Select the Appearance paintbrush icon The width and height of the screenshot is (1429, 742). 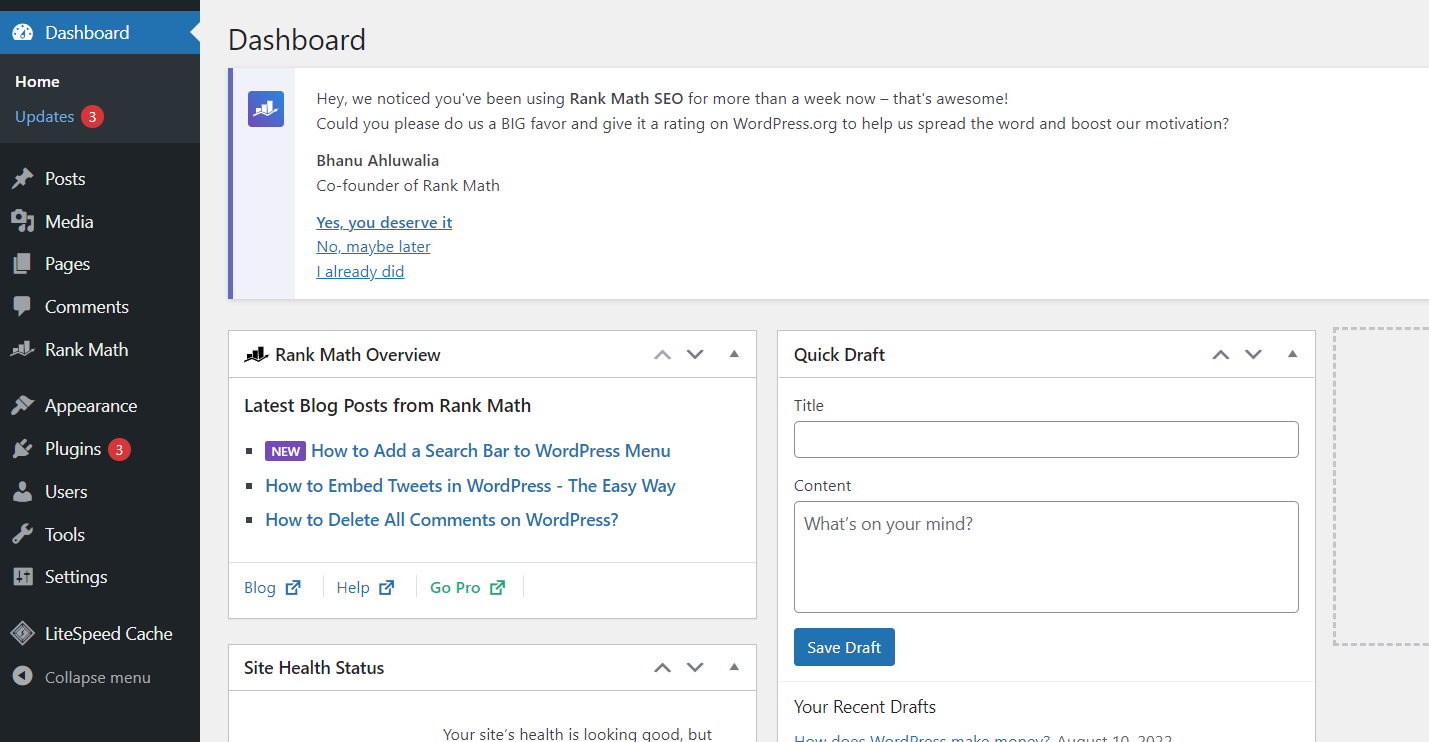point(23,405)
